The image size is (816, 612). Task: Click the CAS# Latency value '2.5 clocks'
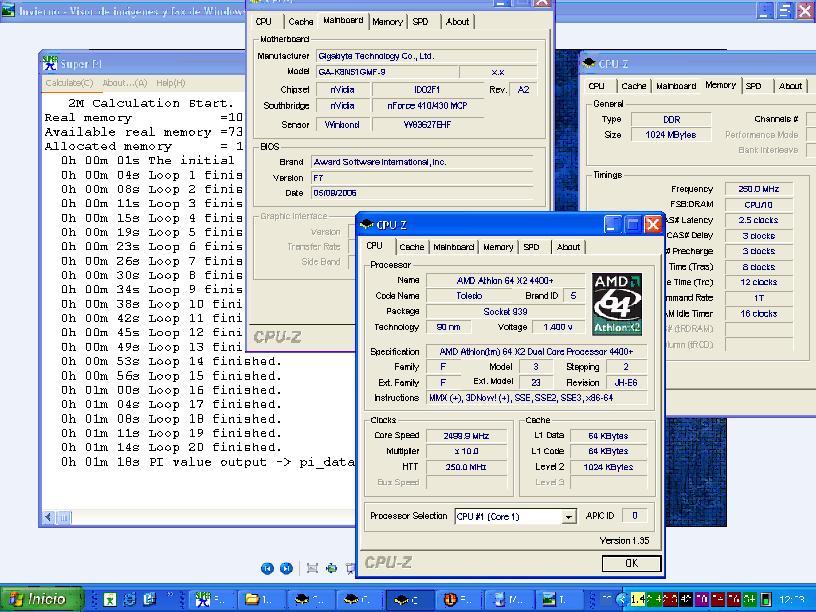point(758,220)
